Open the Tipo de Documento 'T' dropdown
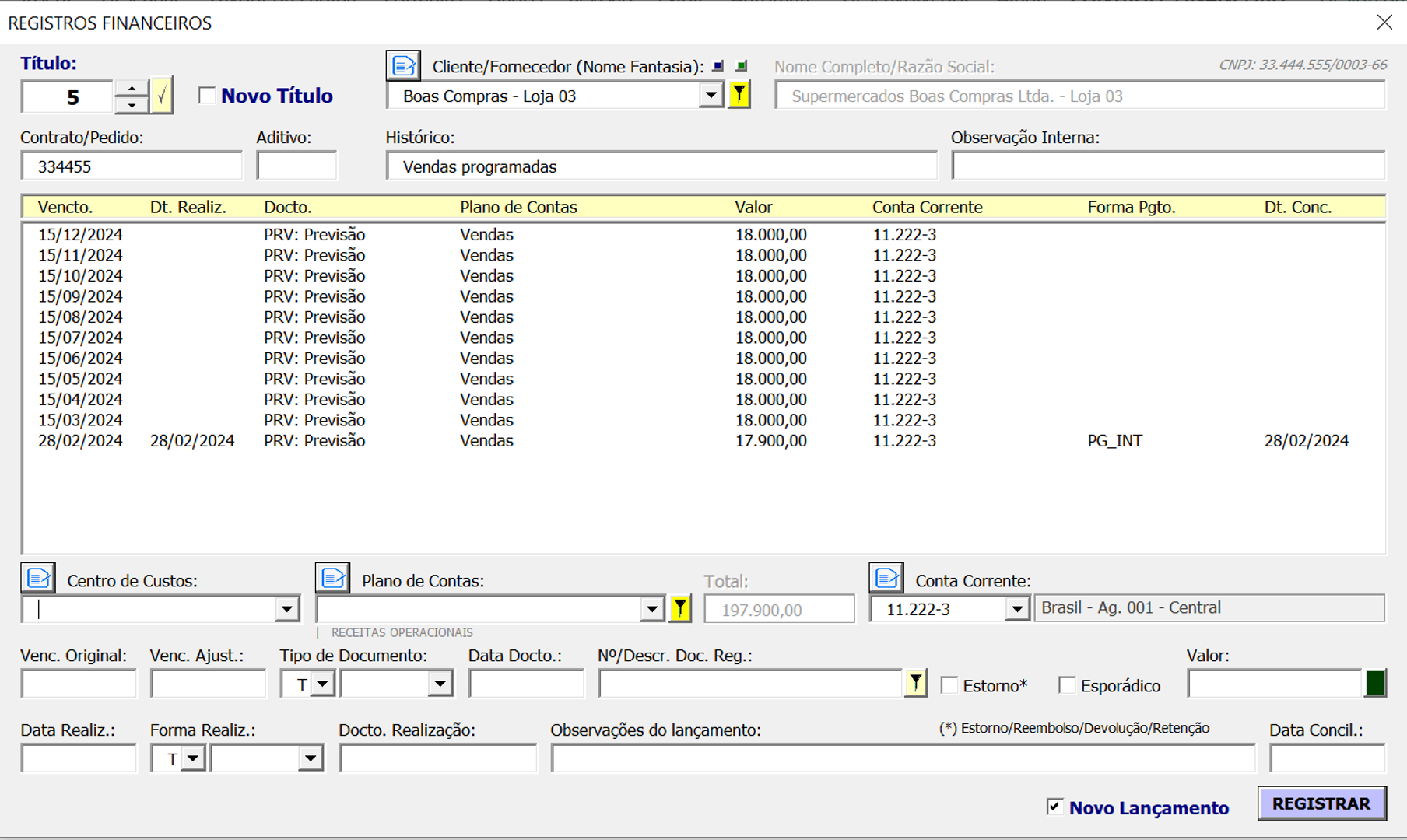The width and height of the screenshot is (1407, 840). (x=322, y=684)
